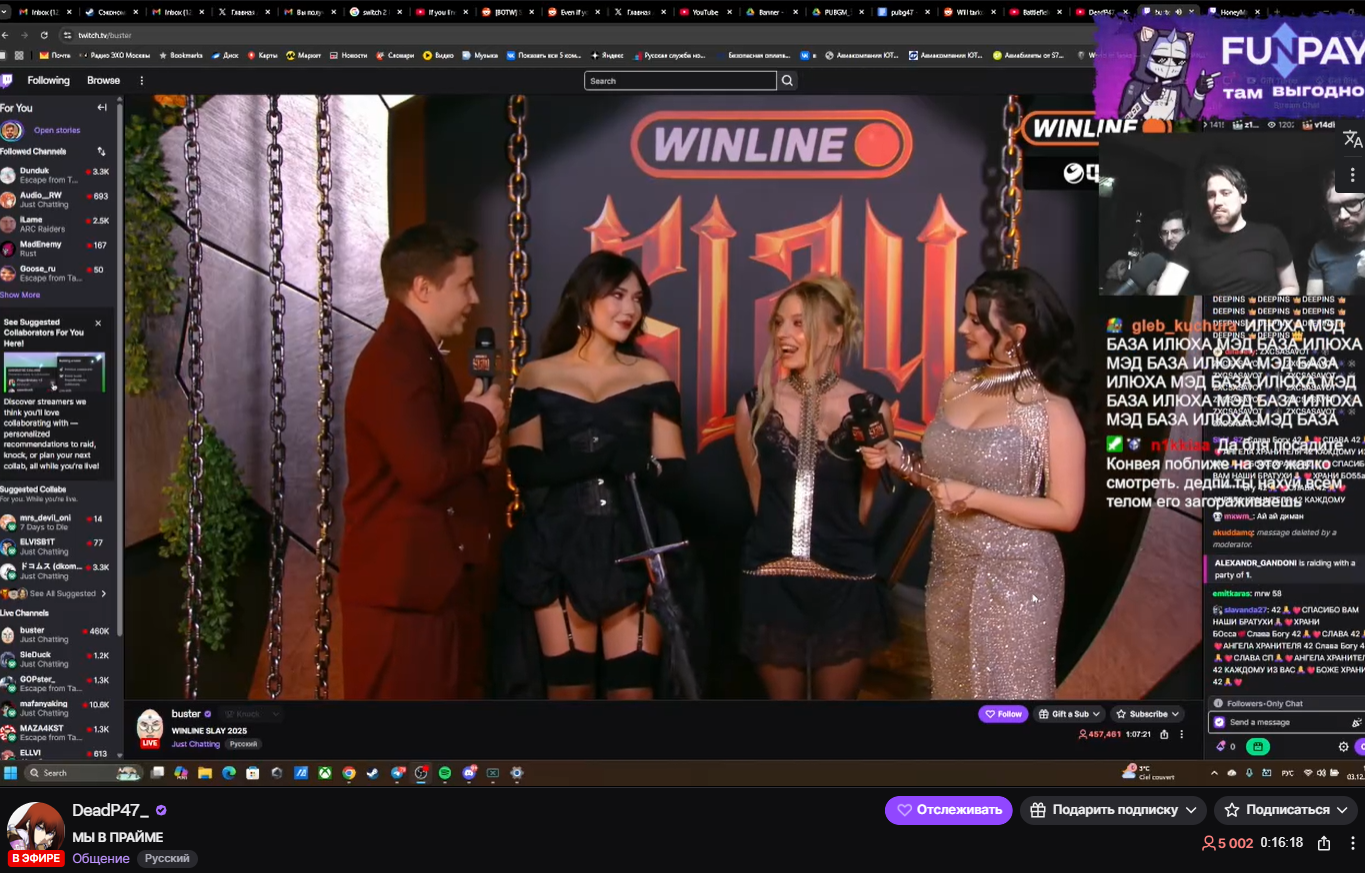Open the GOPster_ live channel
Image resolution: width=1365 pixels, height=873 pixels.
click(x=55, y=684)
